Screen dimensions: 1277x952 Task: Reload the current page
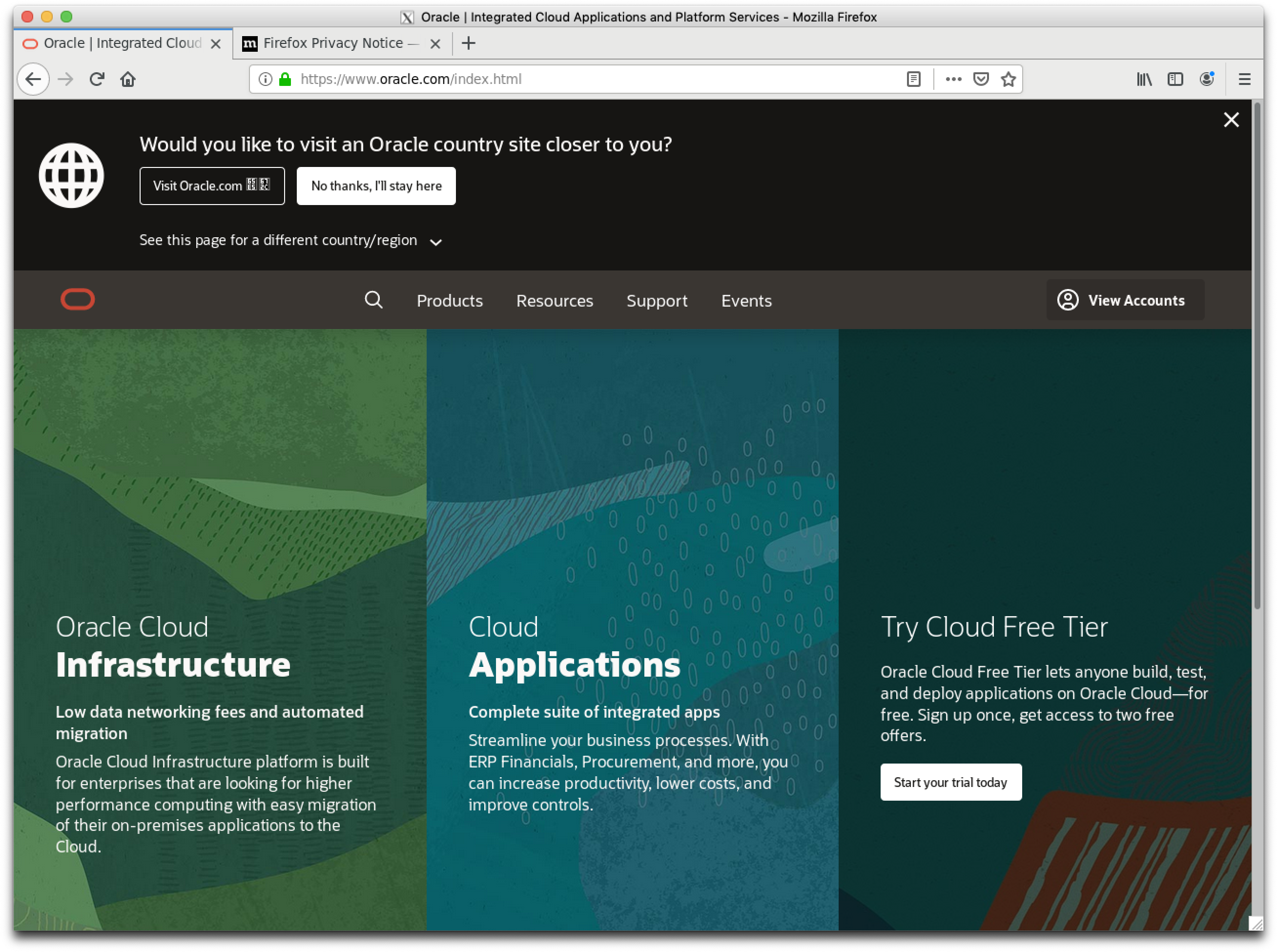click(x=97, y=79)
